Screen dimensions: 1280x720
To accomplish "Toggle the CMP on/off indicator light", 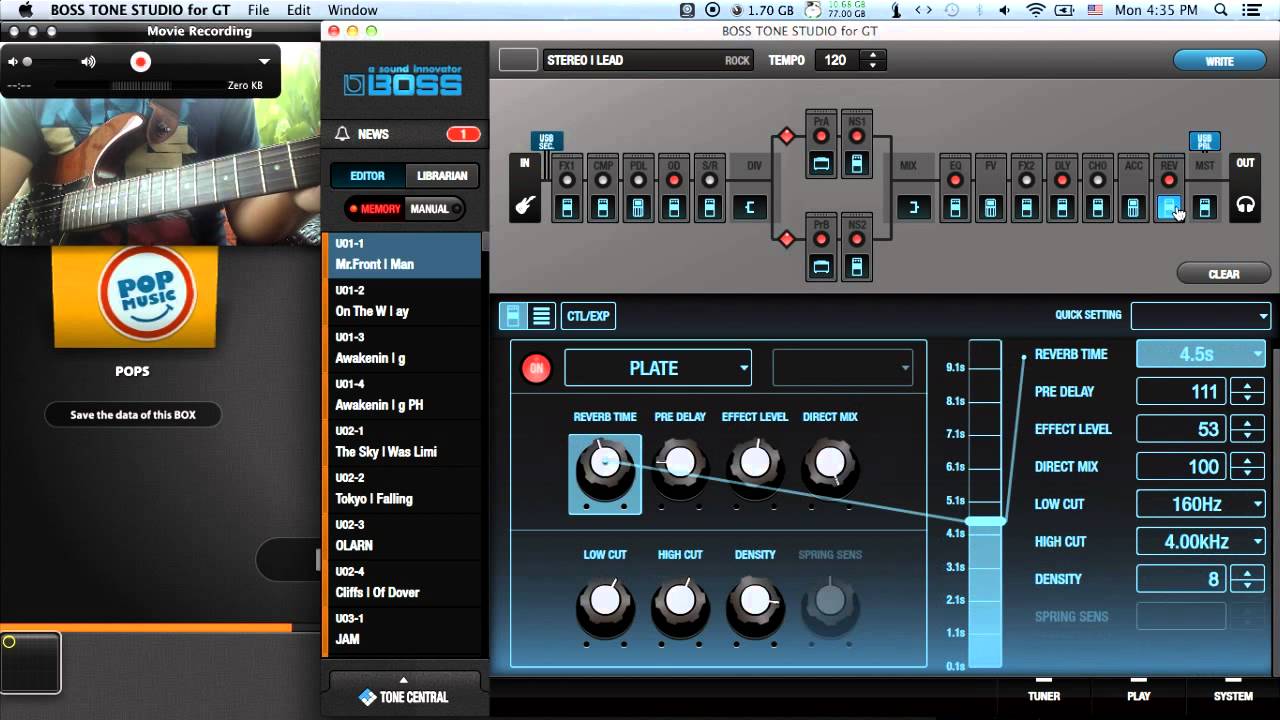I will (602, 180).
